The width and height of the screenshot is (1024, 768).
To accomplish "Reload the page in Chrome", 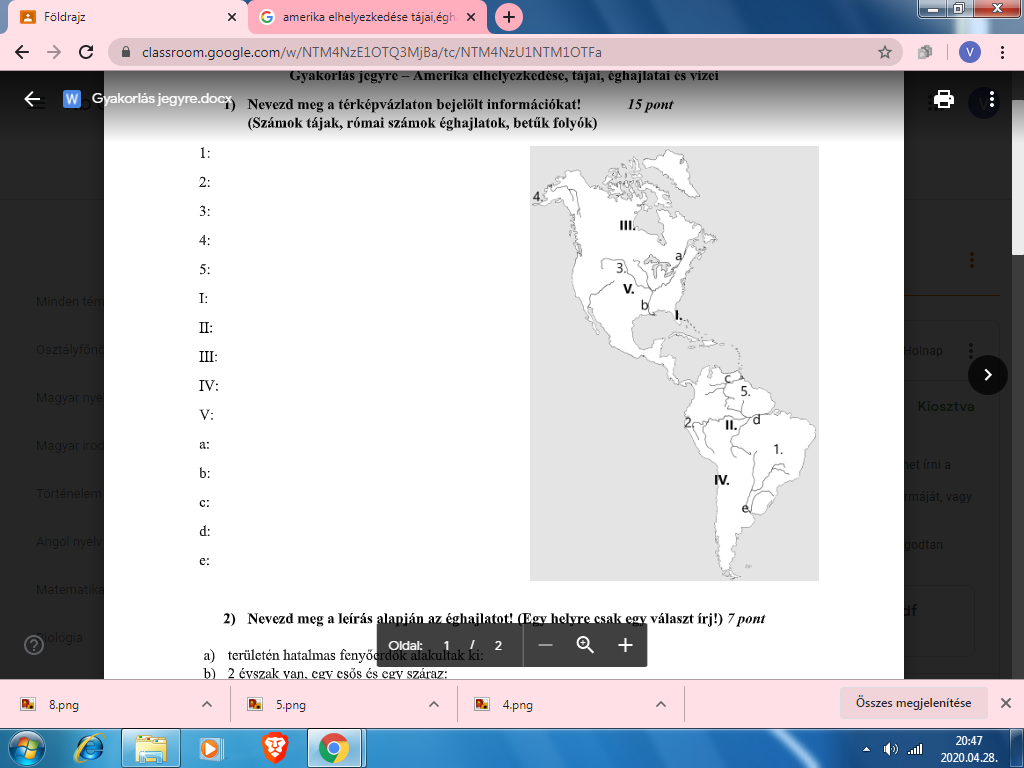I will click(x=86, y=52).
